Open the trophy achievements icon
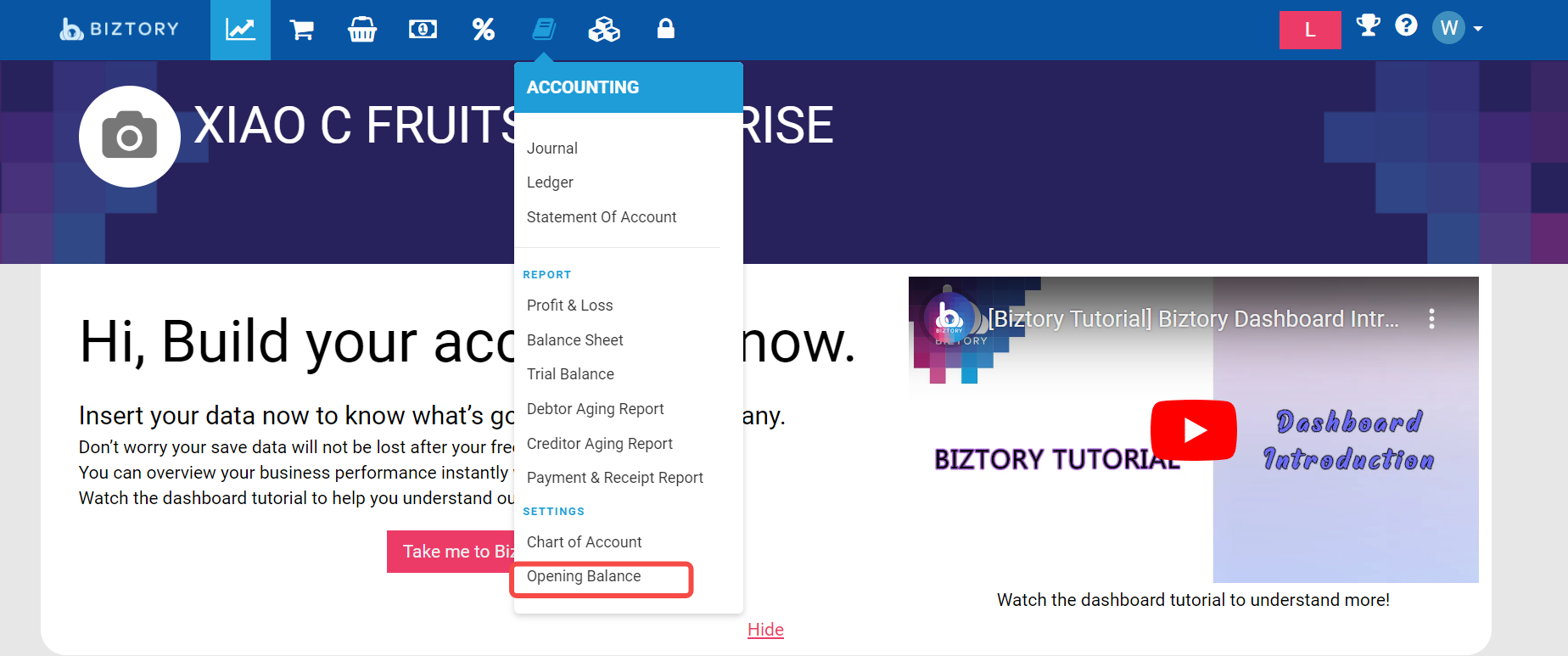 pos(1368,25)
